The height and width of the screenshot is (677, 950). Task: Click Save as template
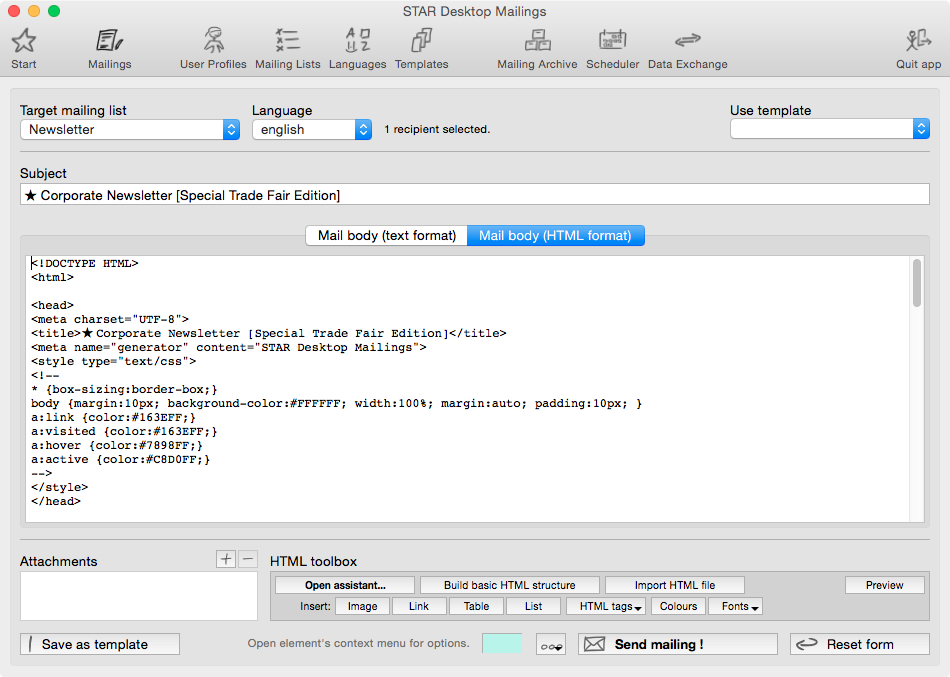100,644
